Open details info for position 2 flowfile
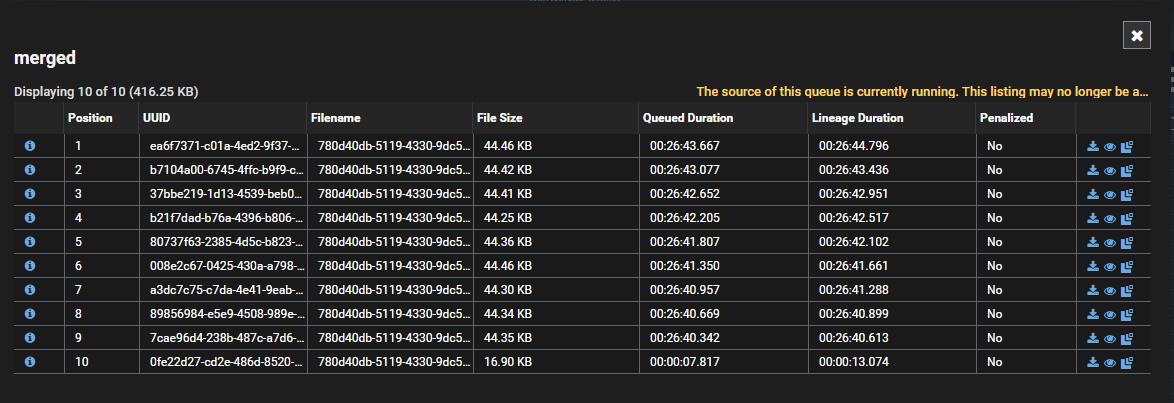1174x403 pixels. pos(30,170)
